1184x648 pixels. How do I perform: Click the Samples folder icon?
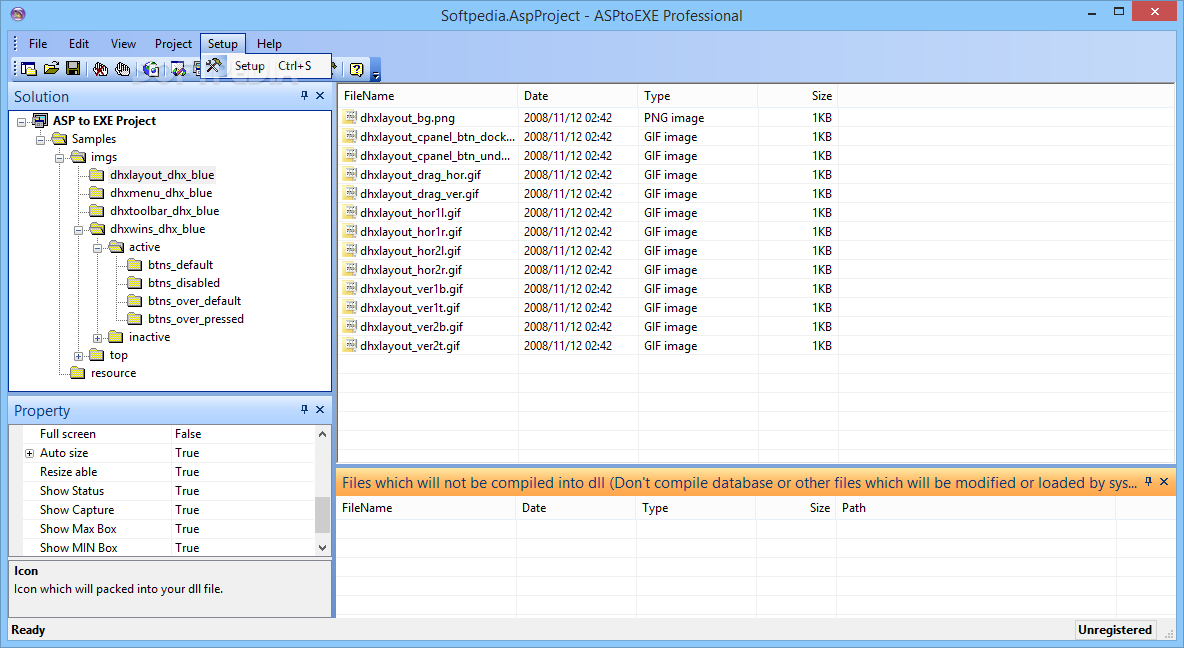pos(59,139)
